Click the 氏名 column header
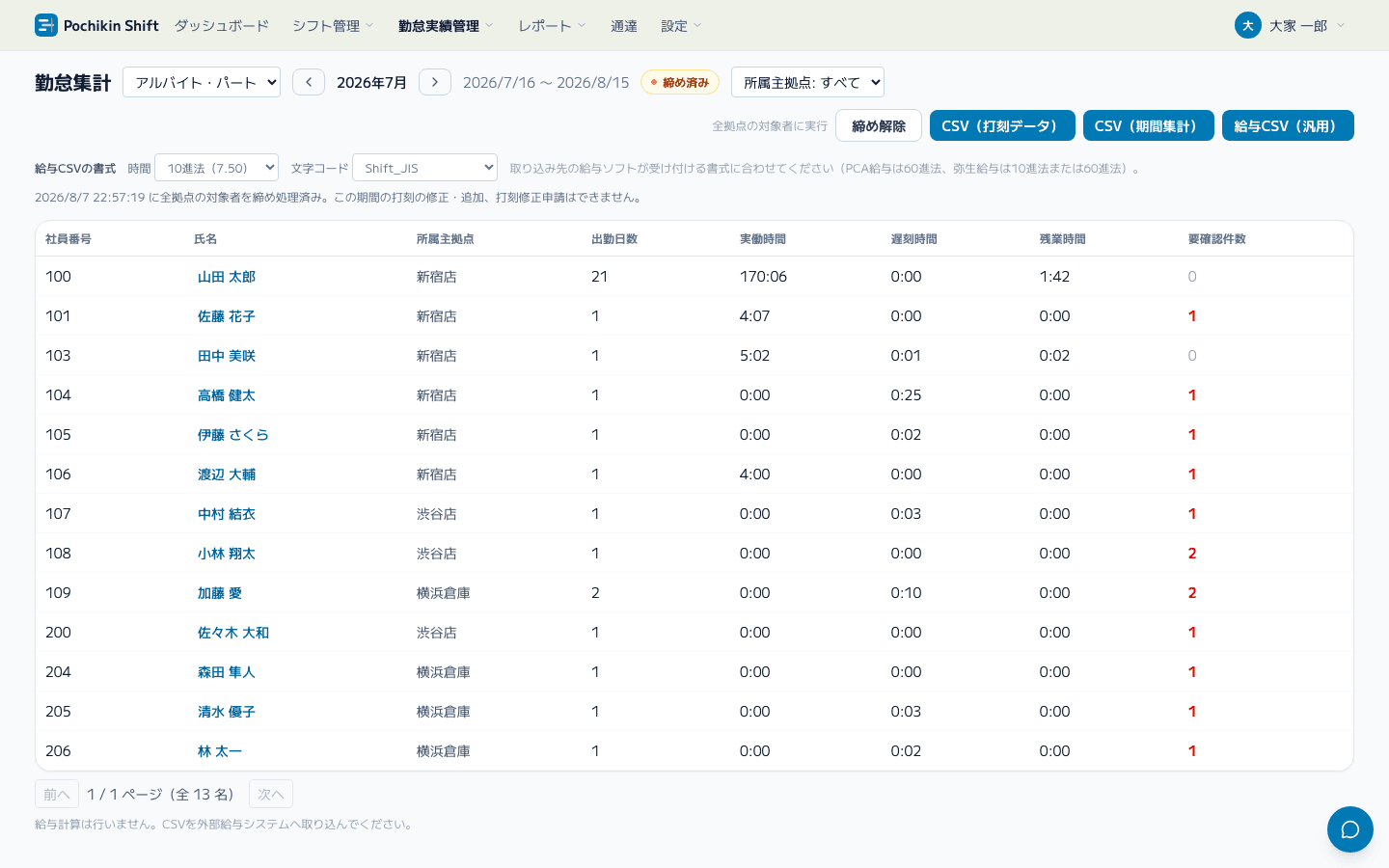1389x868 pixels. pyautogui.click(x=205, y=239)
